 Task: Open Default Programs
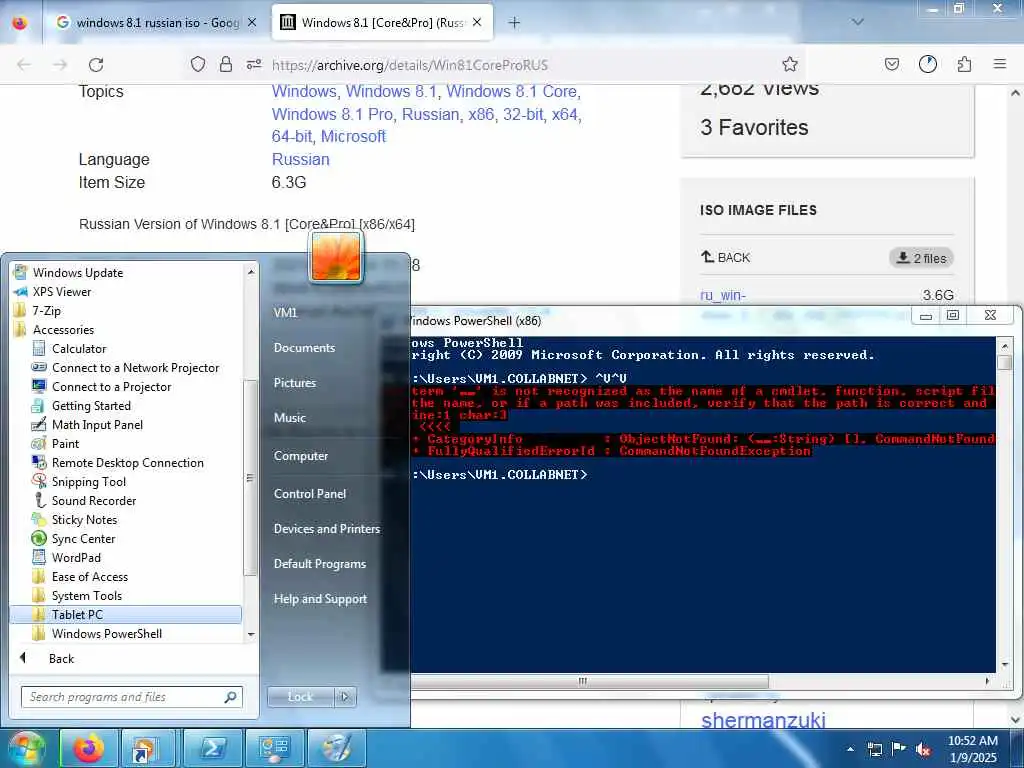pos(319,564)
